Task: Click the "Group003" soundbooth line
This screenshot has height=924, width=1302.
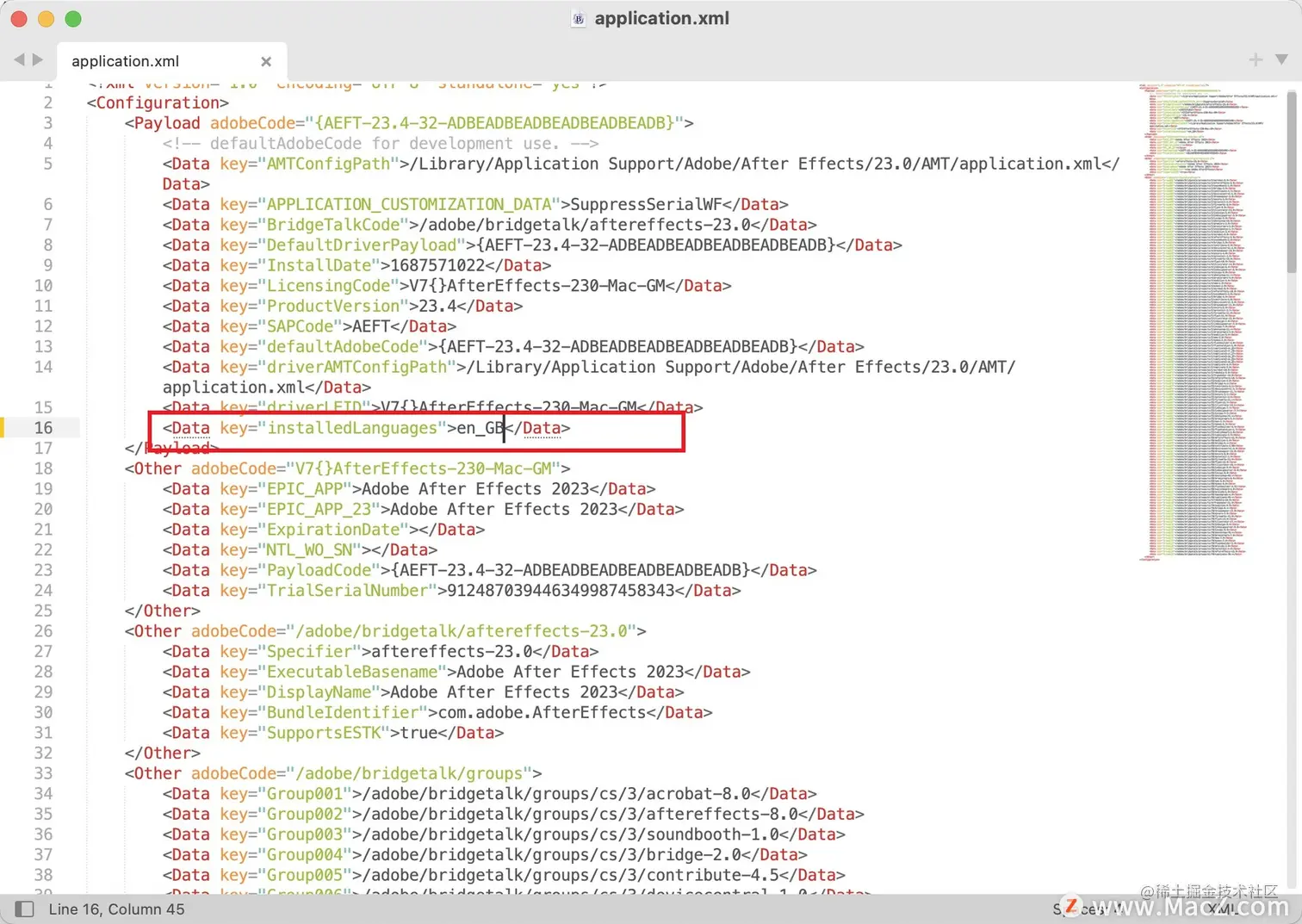Action: (504, 834)
